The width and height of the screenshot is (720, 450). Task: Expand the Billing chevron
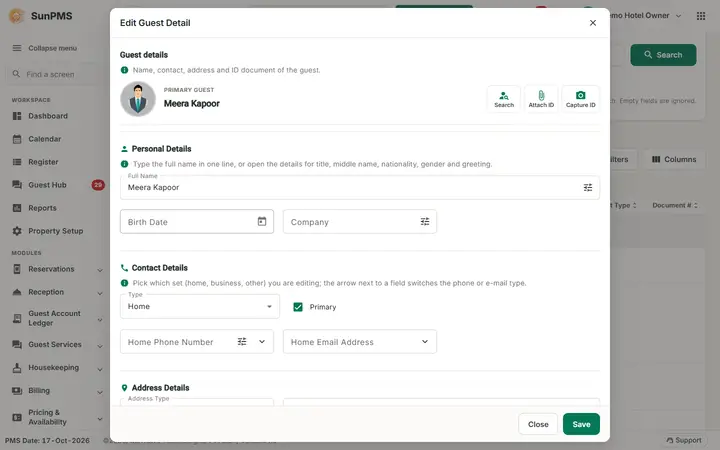tap(100, 391)
